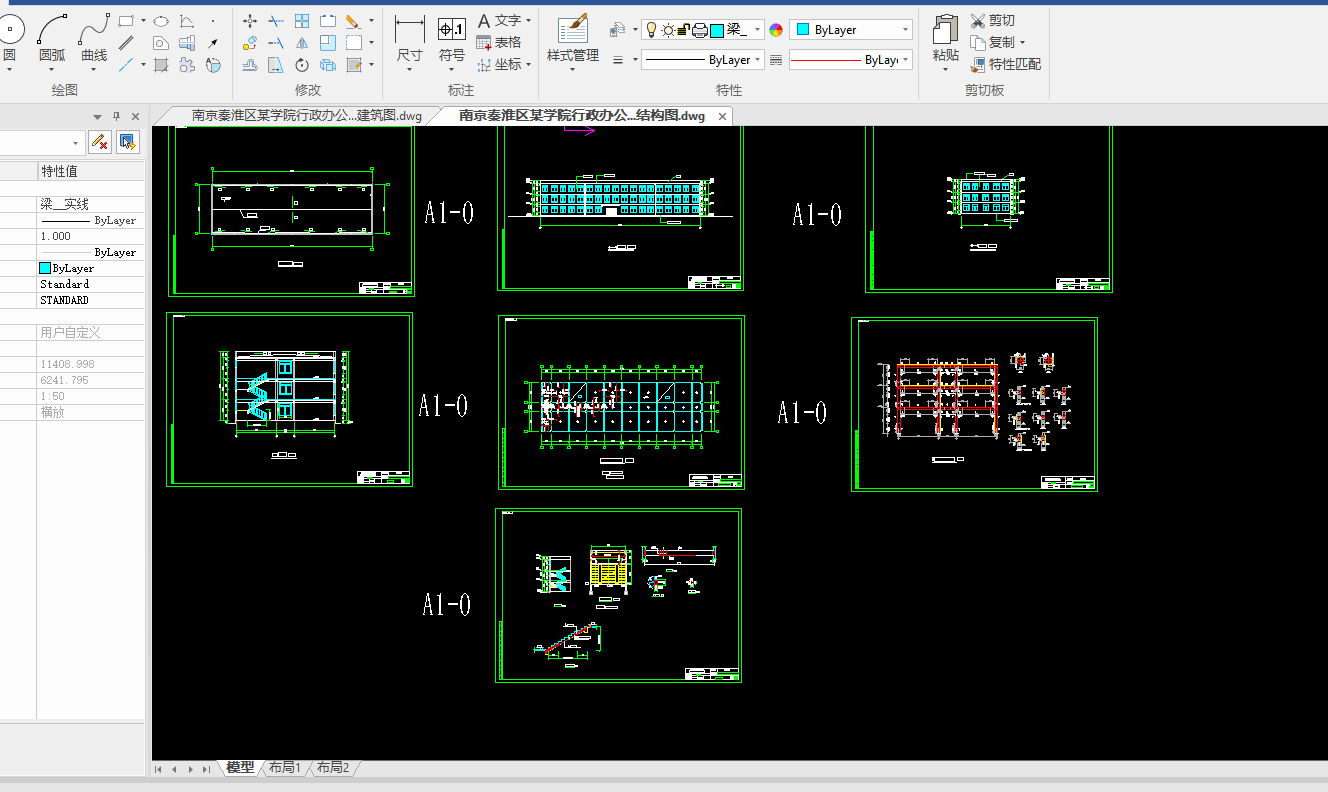The width and height of the screenshot is (1328, 792).
Task: Click the Scissors Cut (剪切) icon
Action: coord(978,20)
